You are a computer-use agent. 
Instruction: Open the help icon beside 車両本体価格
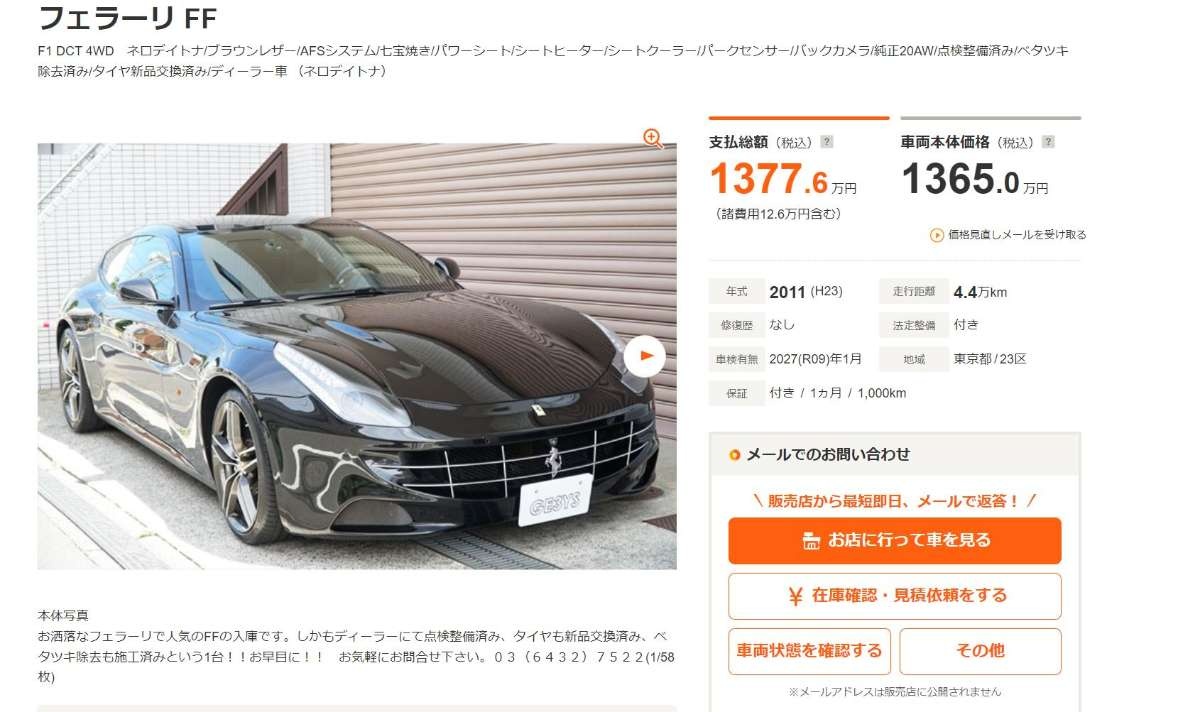pyautogui.click(x=1047, y=142)
